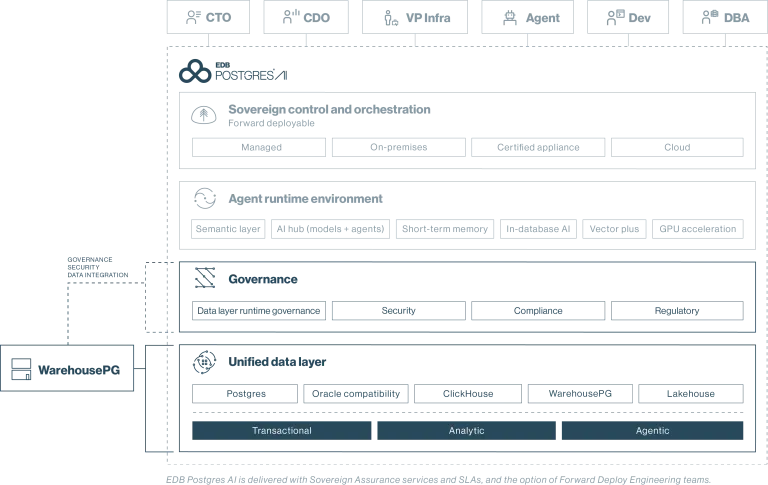Choose the WarehousePG box in Unified data layer
This screenshot has height=485, width=768.
[x=580, y=393]
